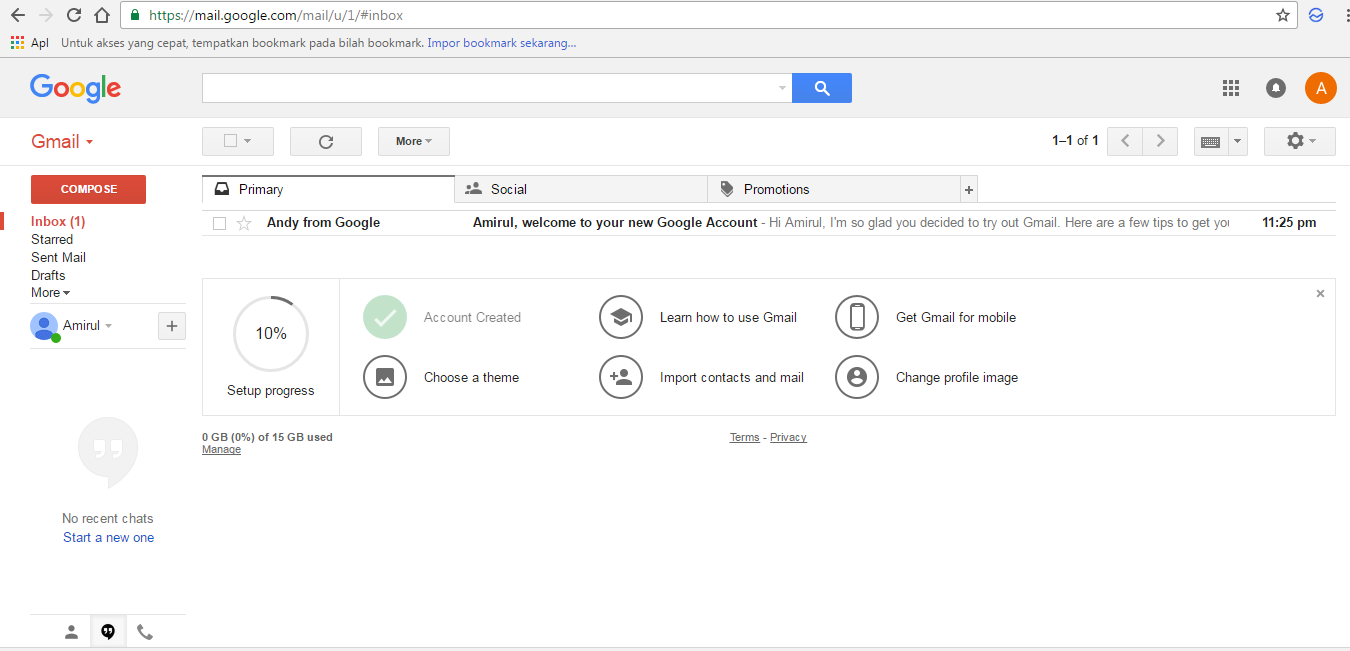This screenshot has width=1350, height=651.
Task: Tick the checkbox for Andy from Google email
Action: tap(220, 223)
